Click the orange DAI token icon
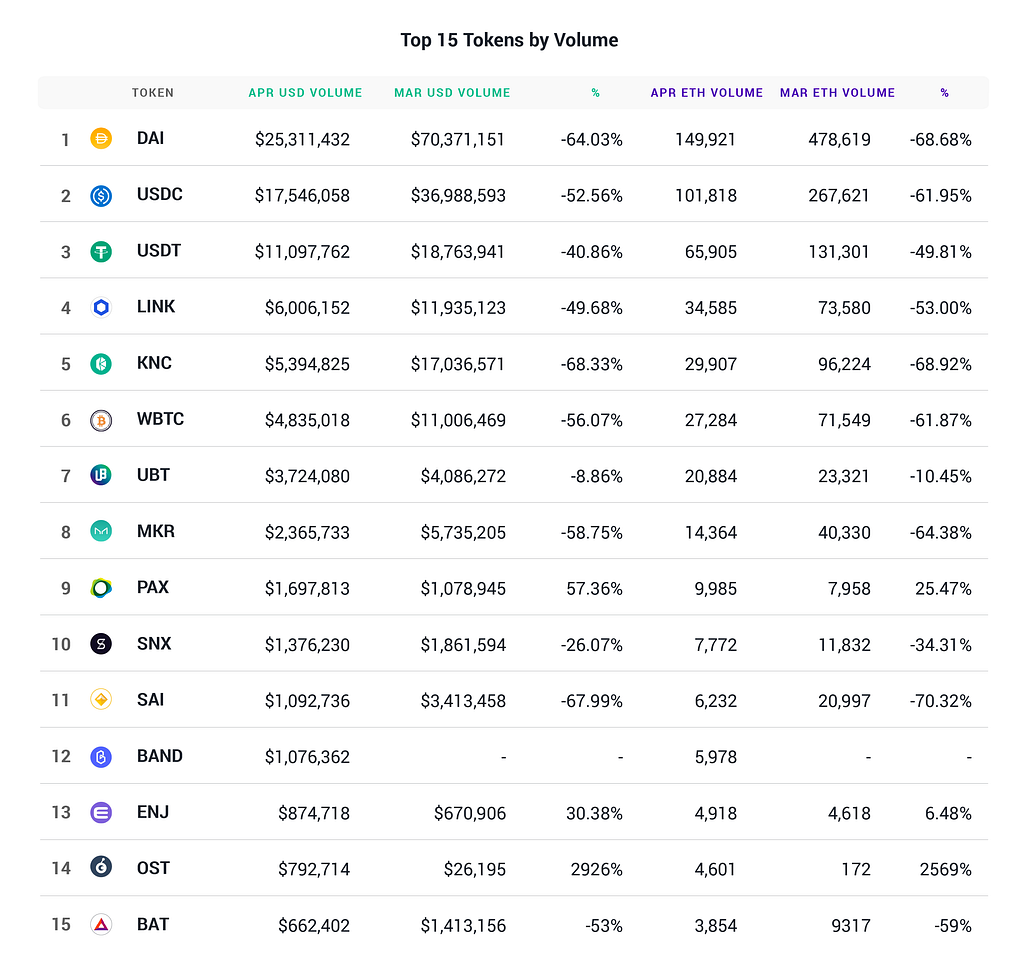 pyautogui.click(x=101, y=138)
